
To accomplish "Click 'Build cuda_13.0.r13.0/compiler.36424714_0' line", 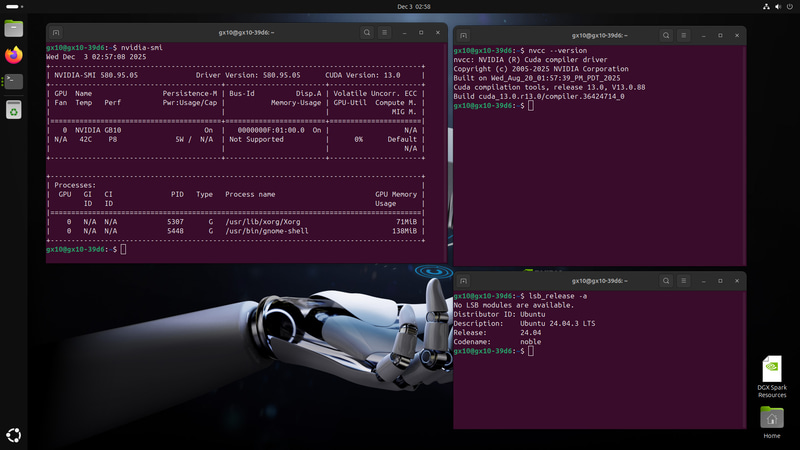I will 539,96.
